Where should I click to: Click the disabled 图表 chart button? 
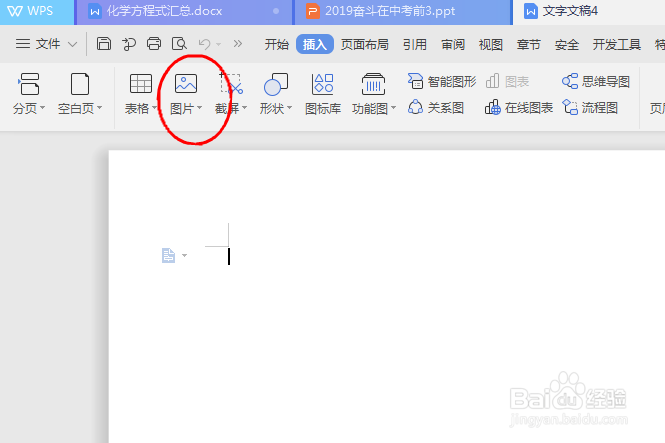click(x=507, y=81)
